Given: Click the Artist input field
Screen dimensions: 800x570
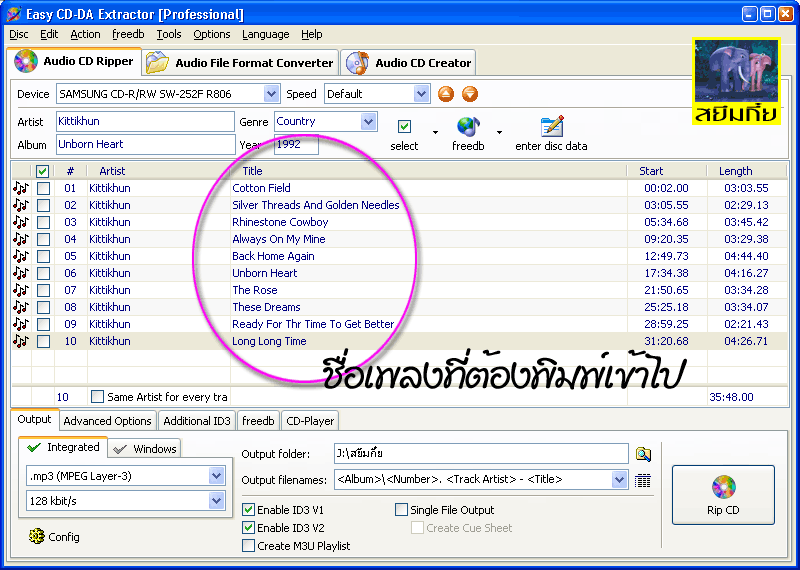Looking at the screenshot, I should (x=145, y=121).
